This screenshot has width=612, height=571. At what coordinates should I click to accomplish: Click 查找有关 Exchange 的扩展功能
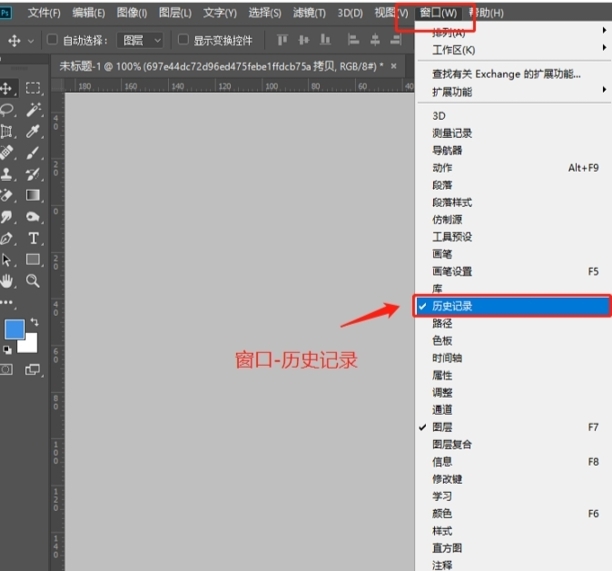tap(506, 74)
